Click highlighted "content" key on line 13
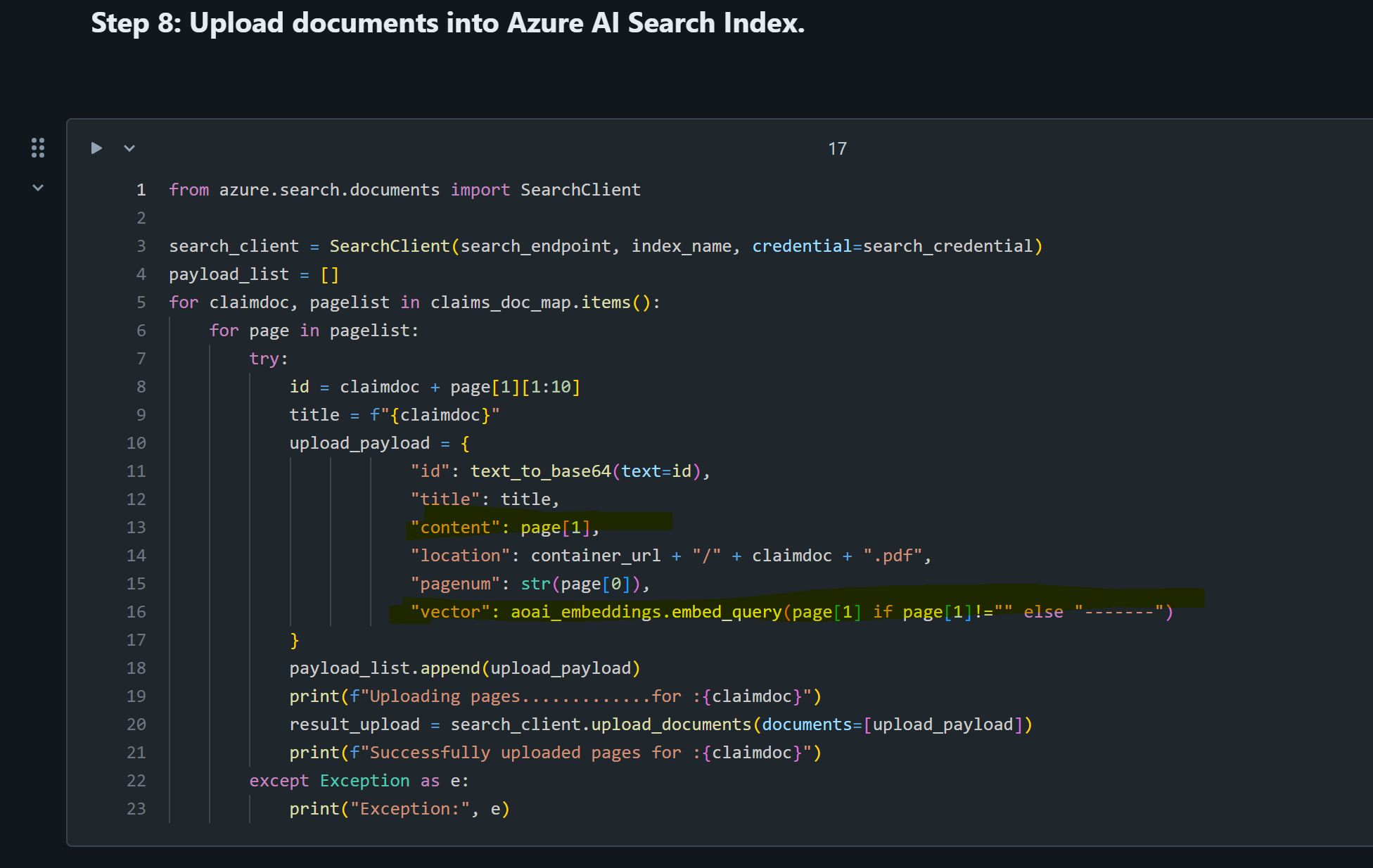Screen dimensions: 1373x868 tap(455, 528)
